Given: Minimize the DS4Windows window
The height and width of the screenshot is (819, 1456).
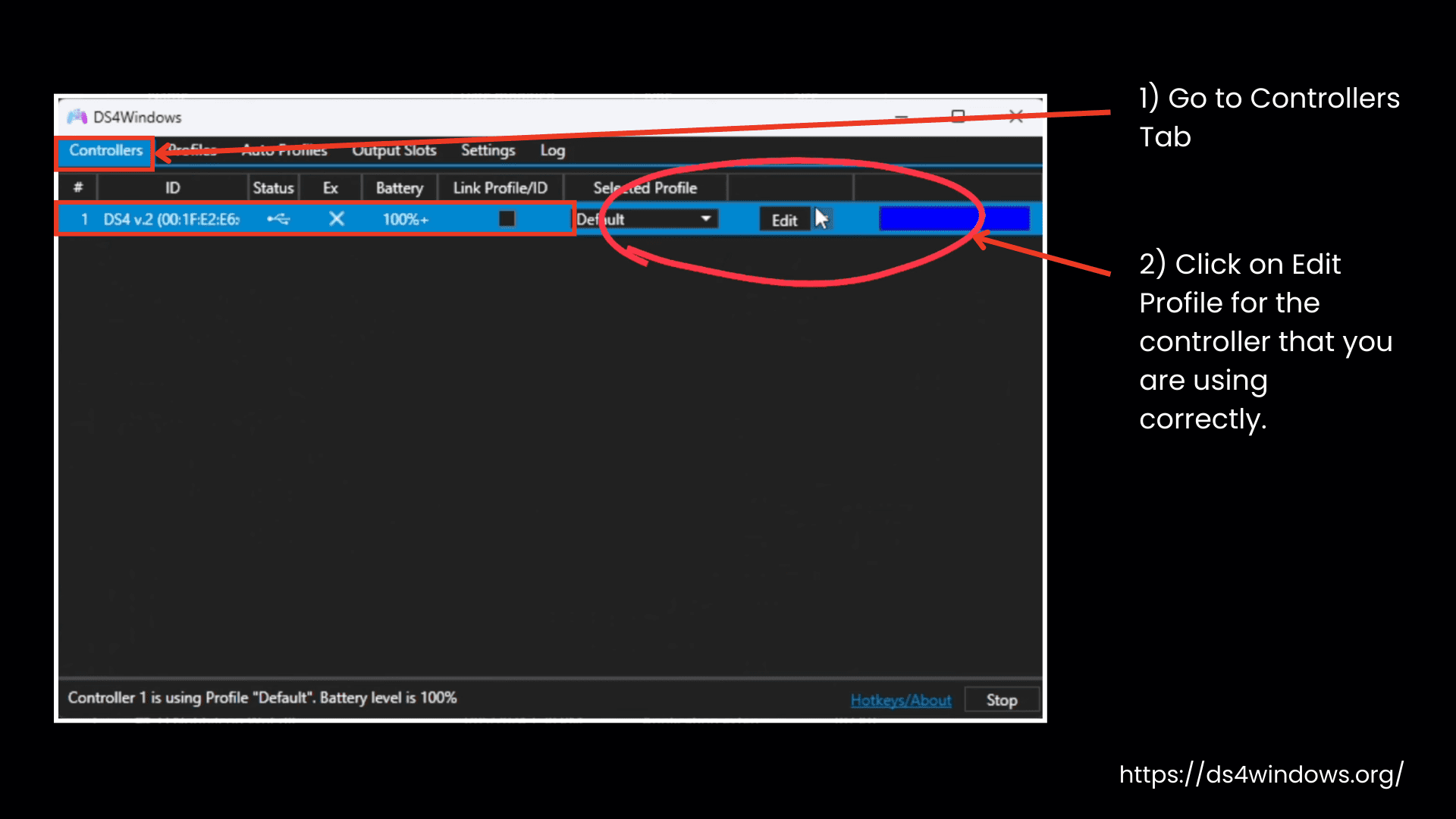Looking at the screenshot, I should coord(901,117).
